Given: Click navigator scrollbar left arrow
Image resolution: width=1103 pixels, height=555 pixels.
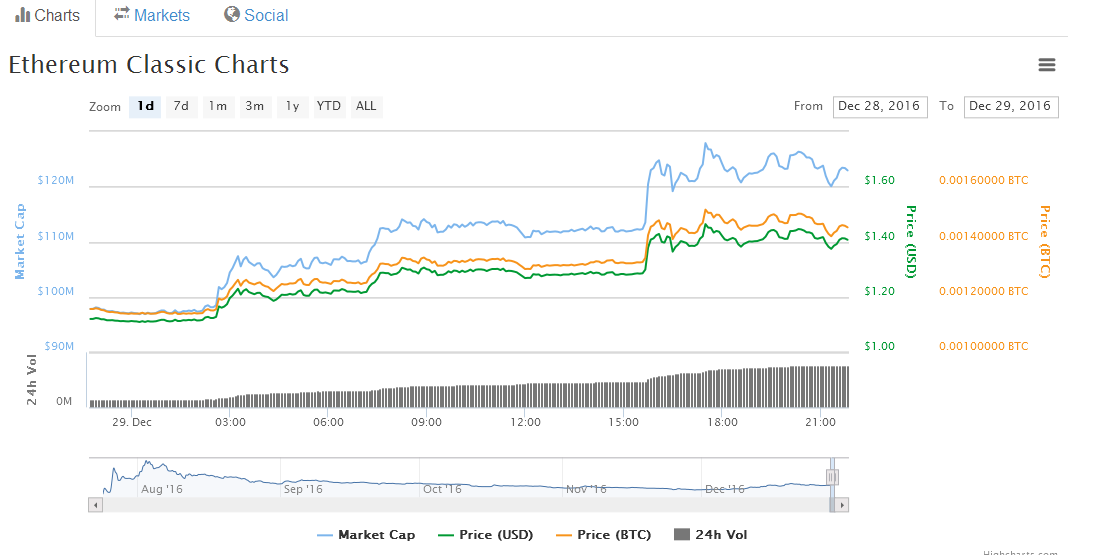Looking at the screenshot, I should tap(96, 505).
